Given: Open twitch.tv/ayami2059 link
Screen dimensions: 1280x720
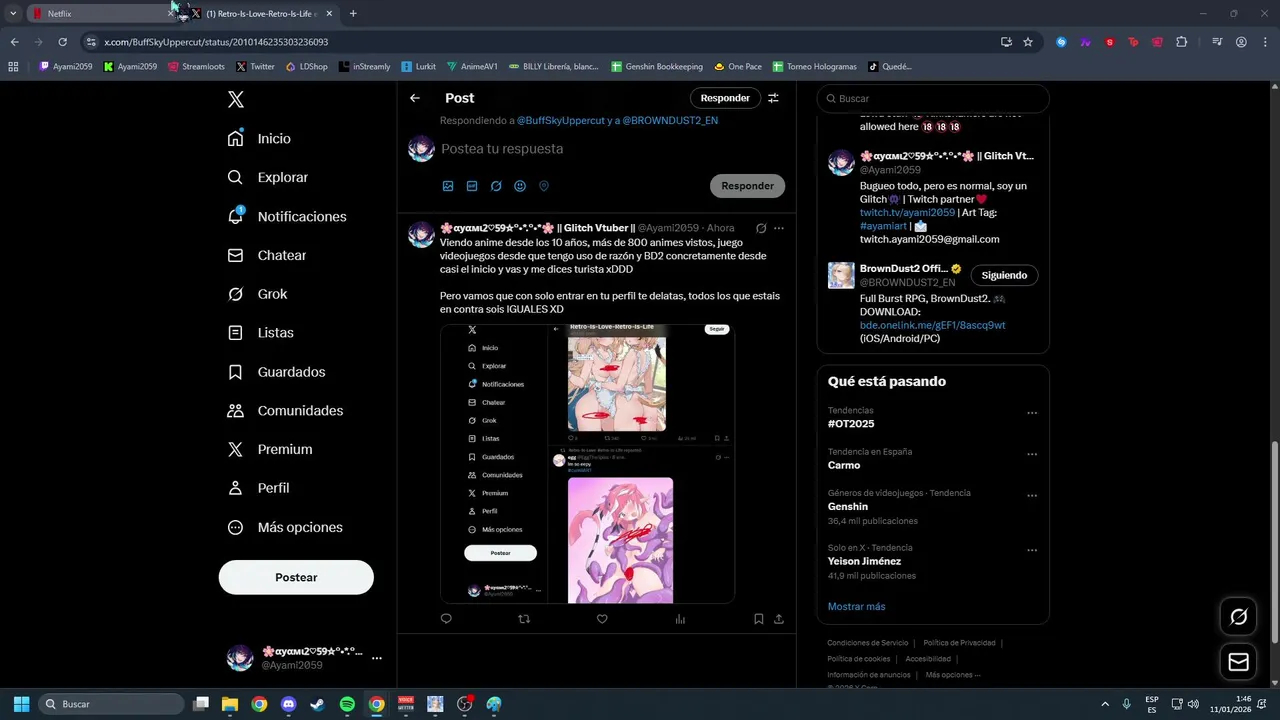Looking at the screenshot, I should click(x=907, y=213).
